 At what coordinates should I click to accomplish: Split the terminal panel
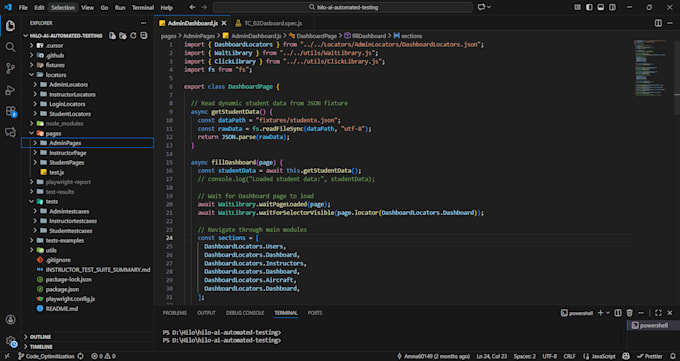pos(618,313)
